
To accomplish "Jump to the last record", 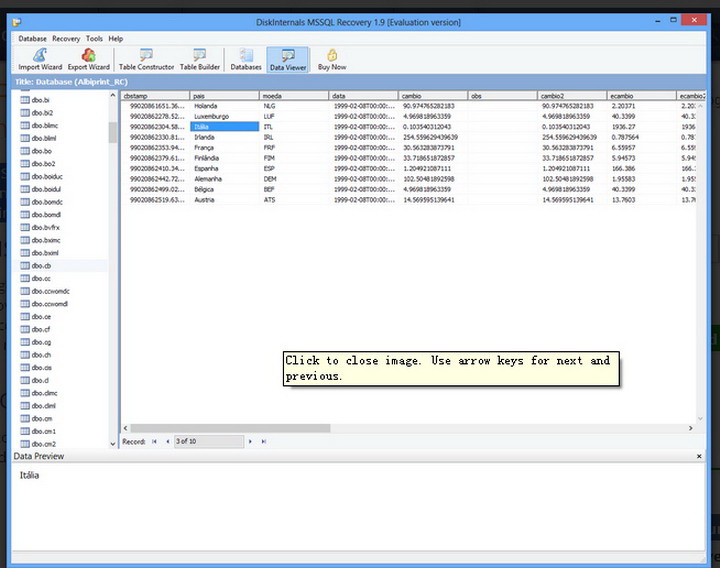I will pos(264,441).
